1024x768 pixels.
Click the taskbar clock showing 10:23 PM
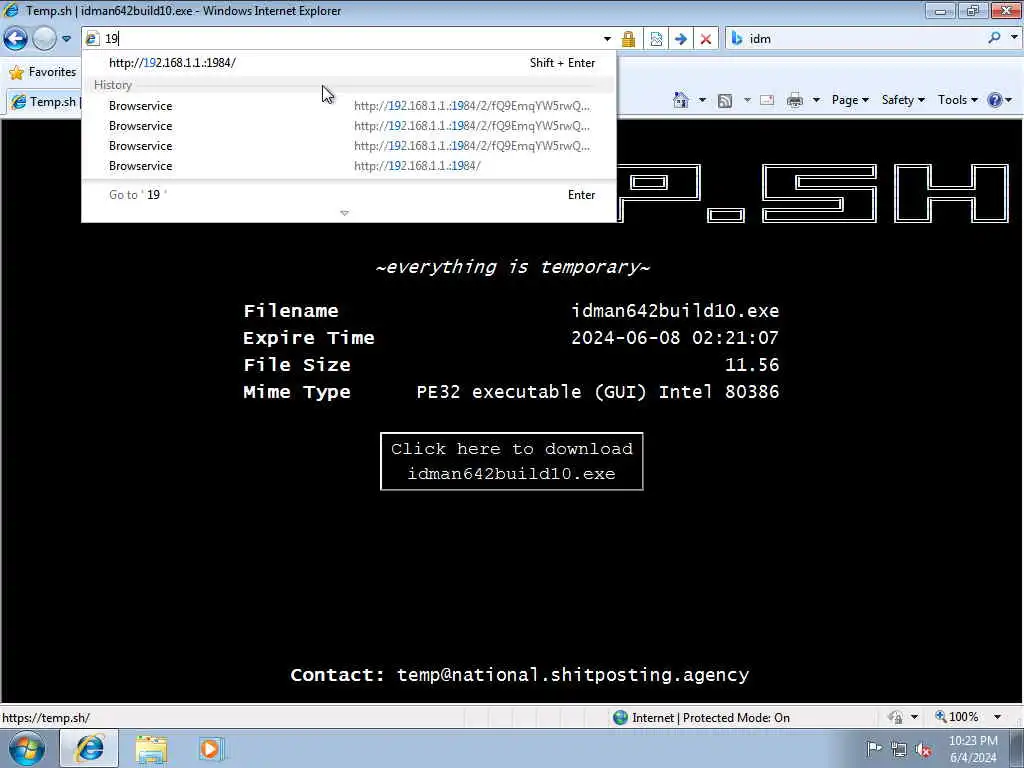point(973,748)
